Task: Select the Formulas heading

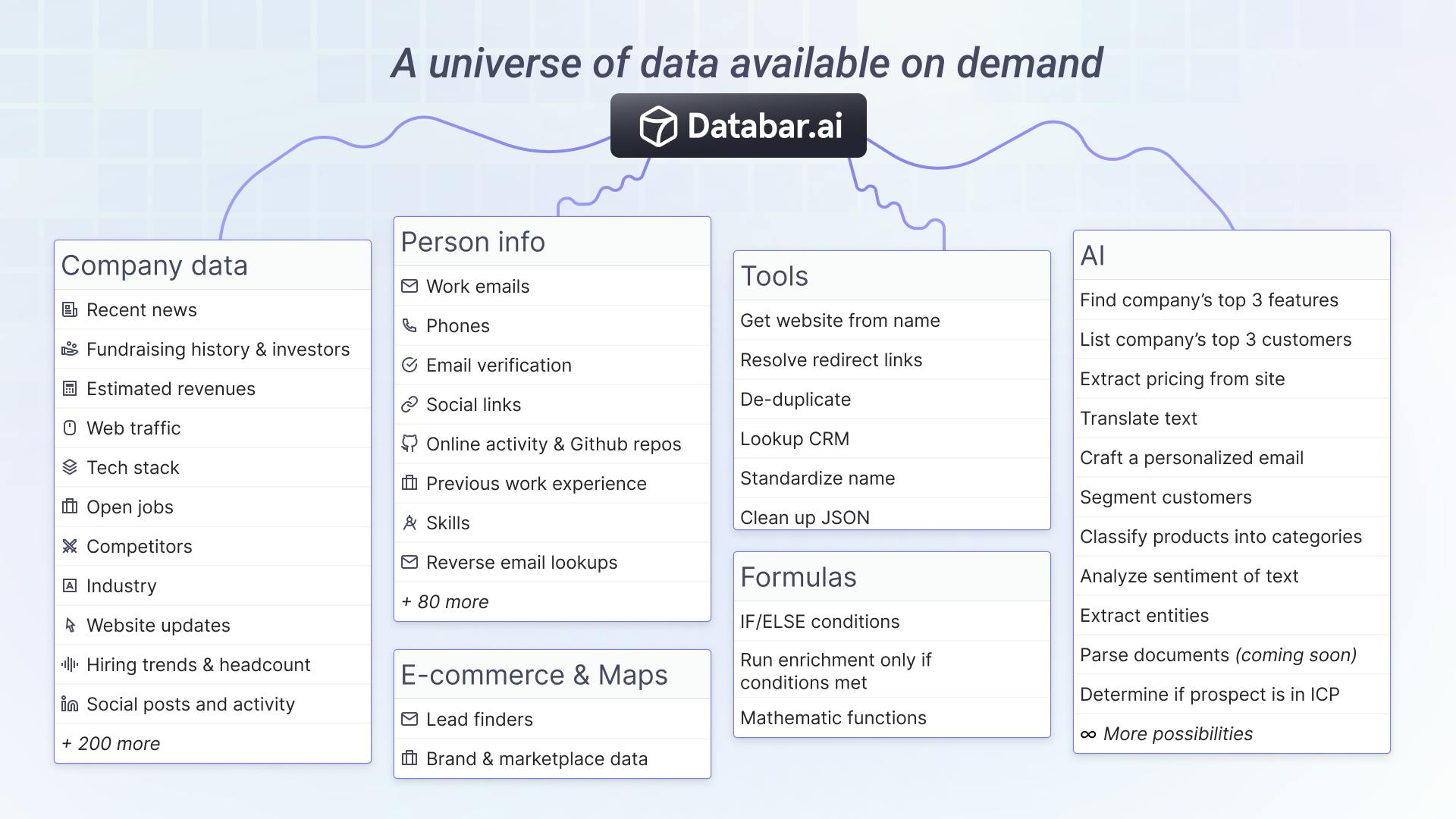Action: coord(799,577)
